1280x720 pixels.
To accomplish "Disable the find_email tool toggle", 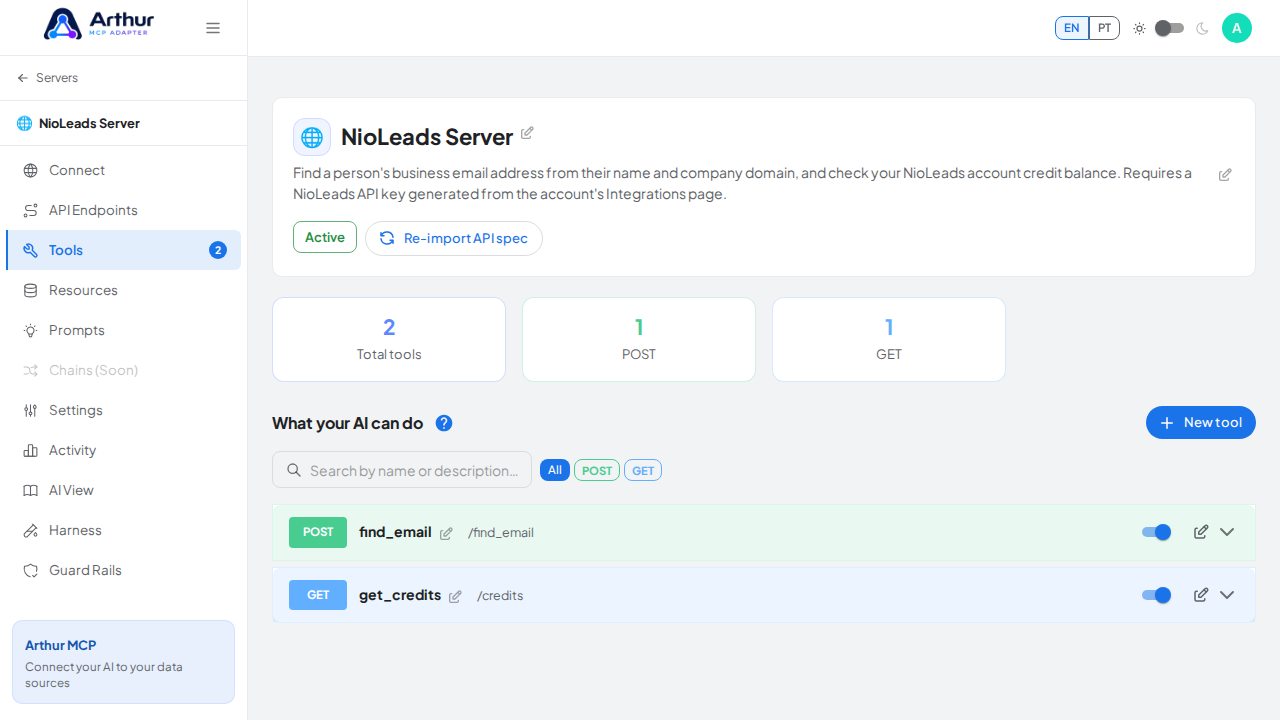I will tap(1157, 532).
